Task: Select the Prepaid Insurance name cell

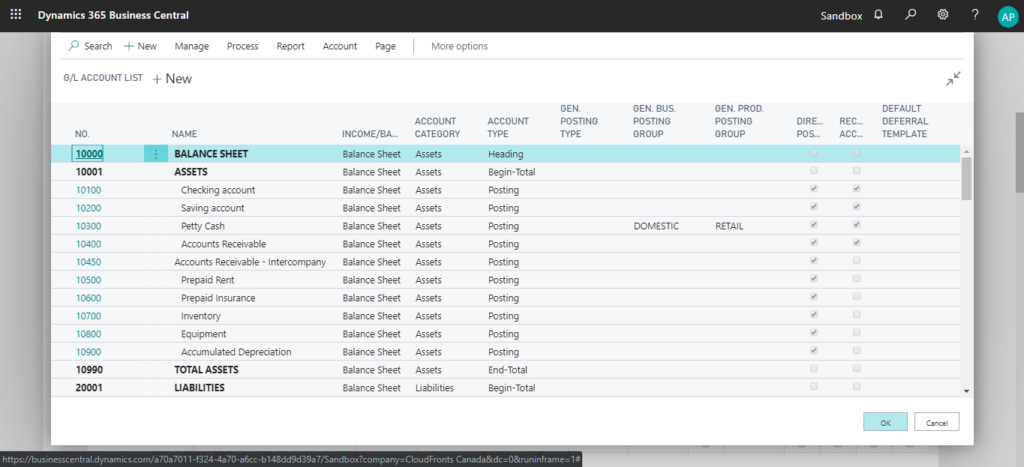Action: [218, 298]
